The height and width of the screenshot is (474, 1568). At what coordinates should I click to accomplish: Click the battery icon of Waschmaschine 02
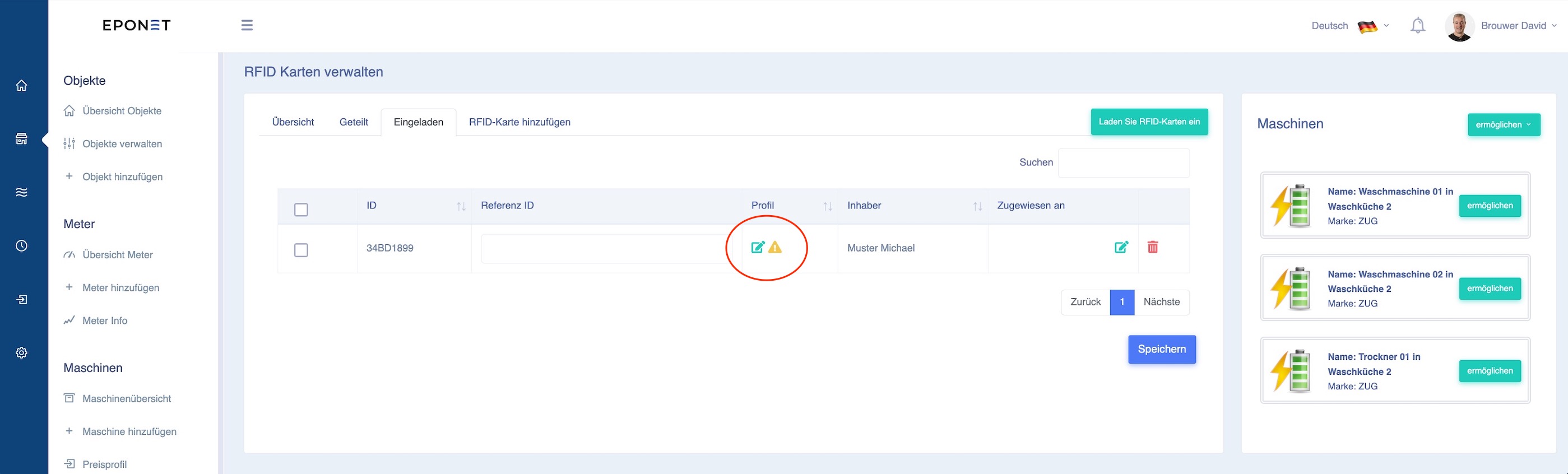click(x=1291, y=289)
